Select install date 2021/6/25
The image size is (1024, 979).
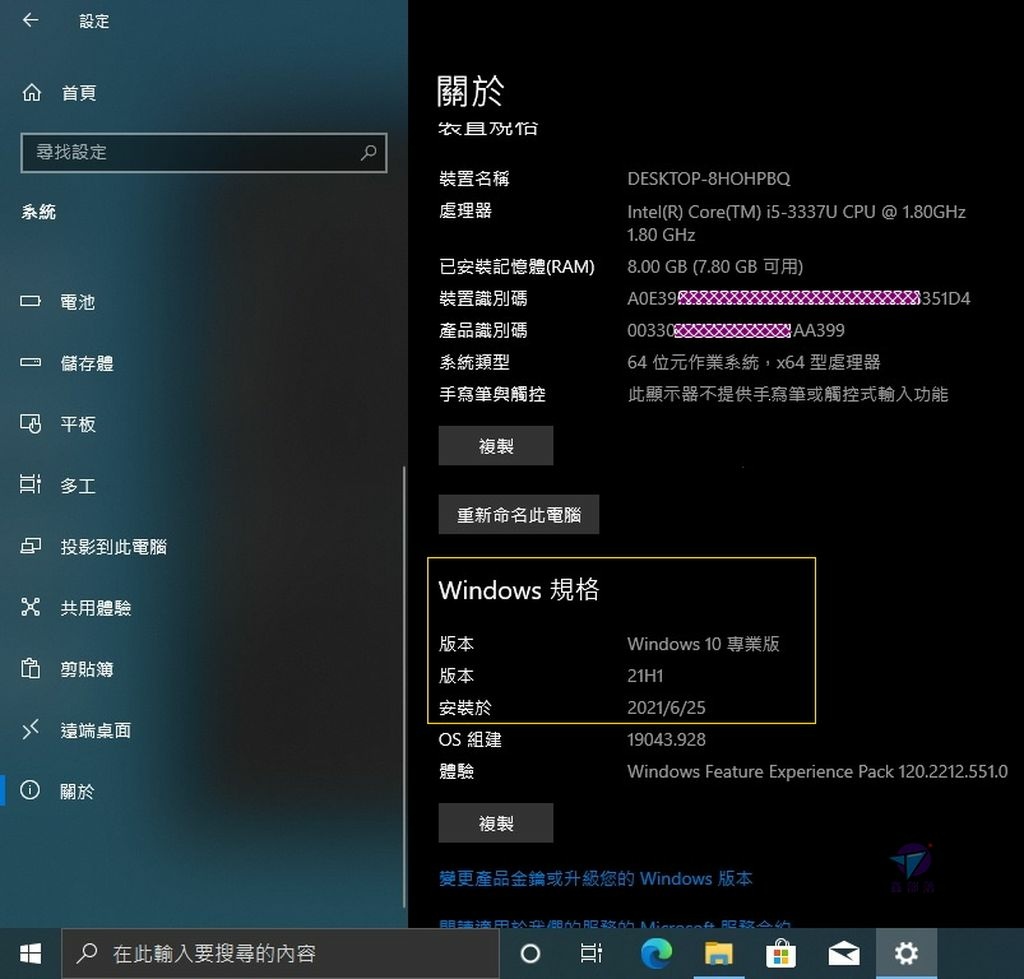tap(666, 708)
